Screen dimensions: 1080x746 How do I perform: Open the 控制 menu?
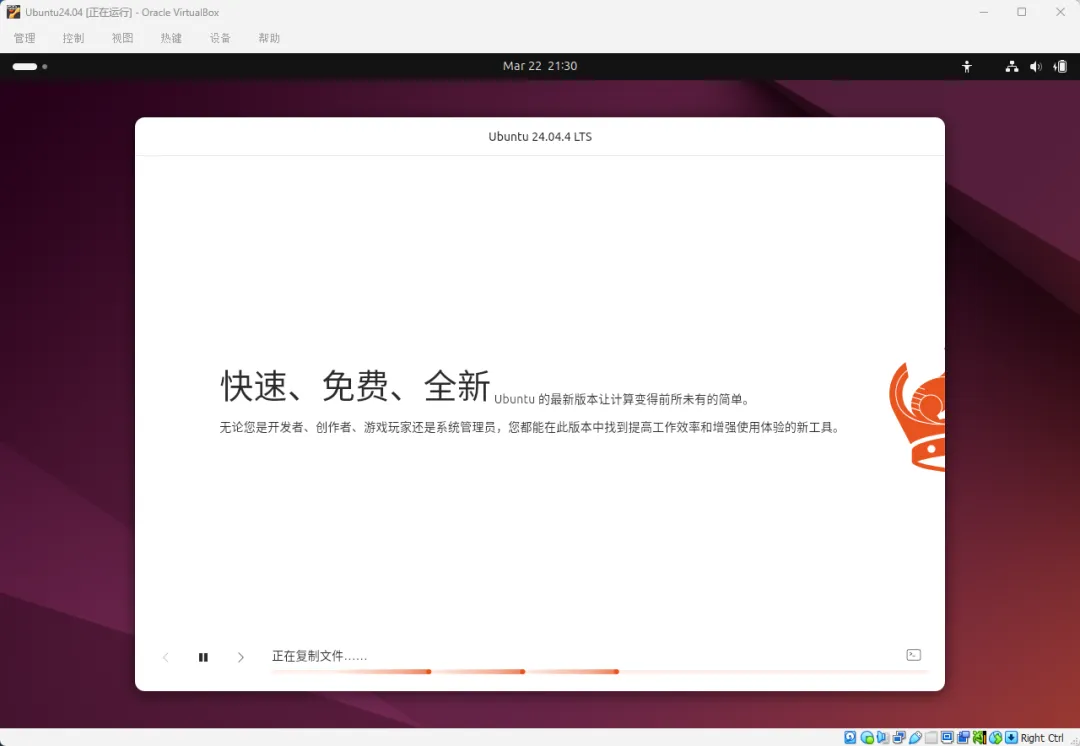pyautogui.click(x=74, y=38)
